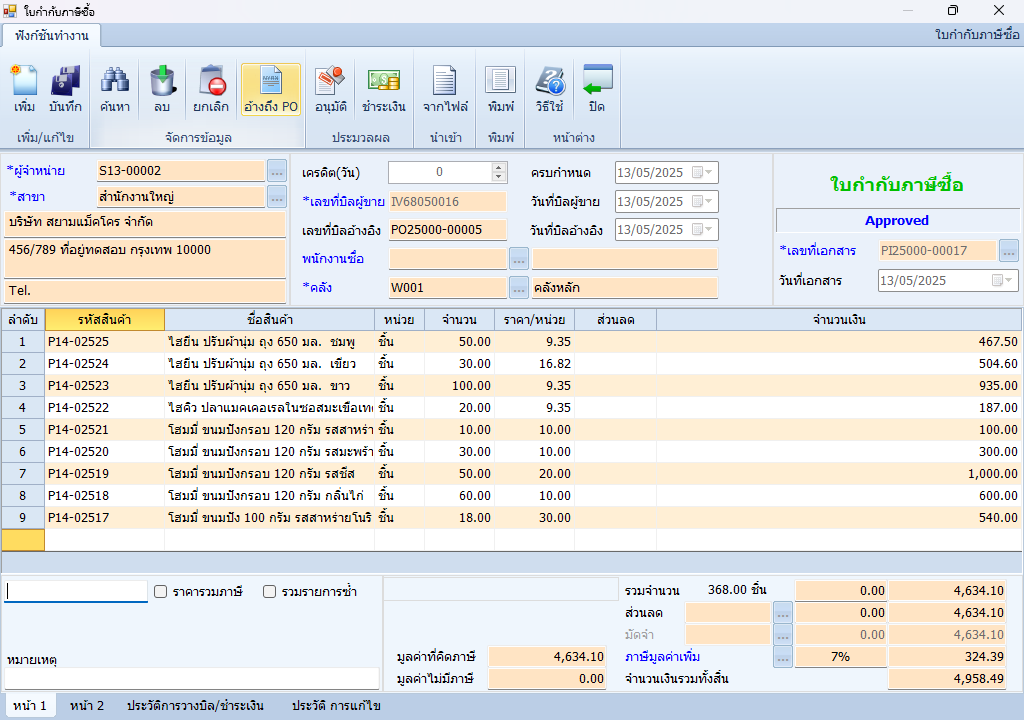Sort by the รหัสสินค้า column header
Image resolution: width=1024 pixels, height=720 pixels.
pos(104,320)
